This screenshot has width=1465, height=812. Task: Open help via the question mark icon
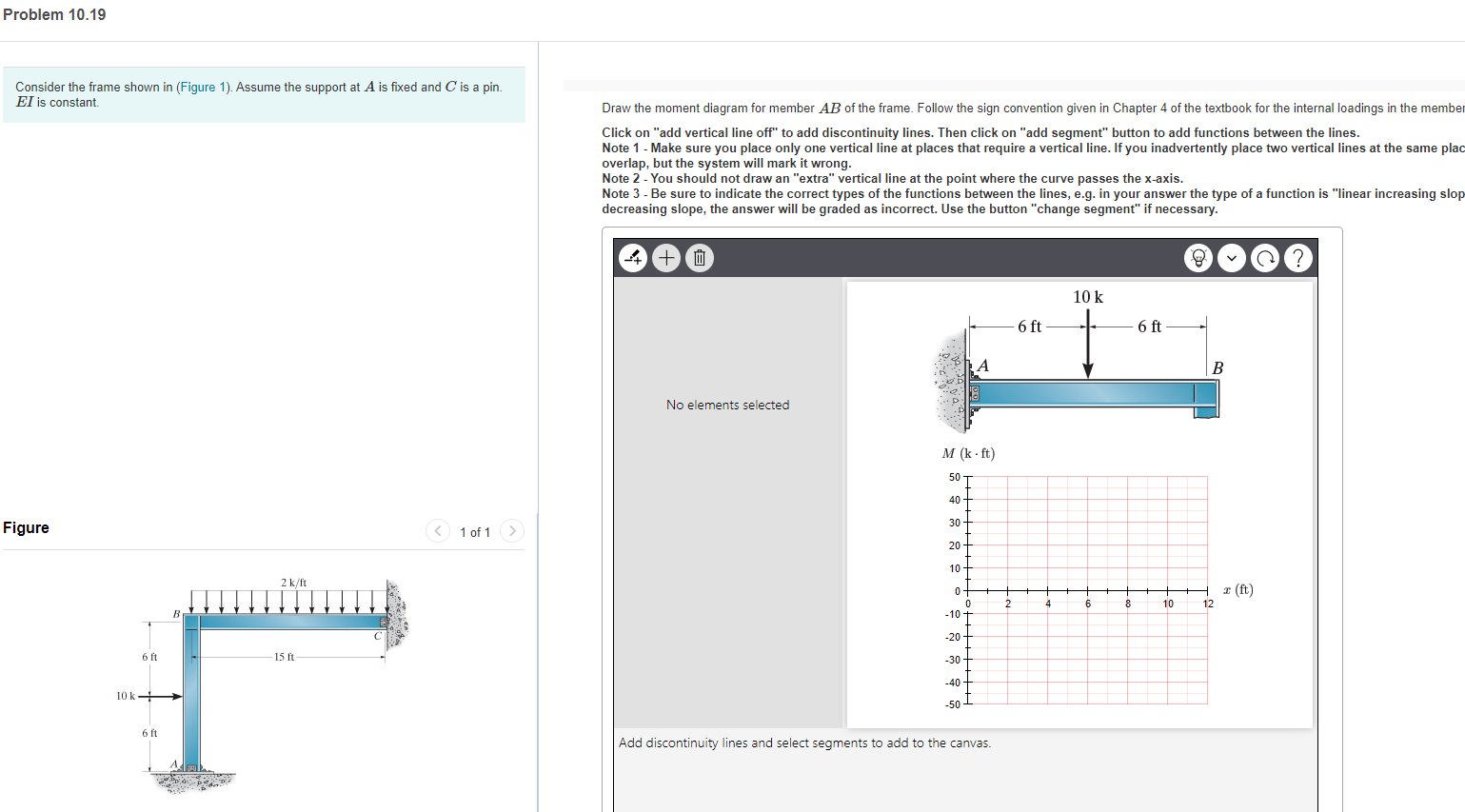(1298, 257)
